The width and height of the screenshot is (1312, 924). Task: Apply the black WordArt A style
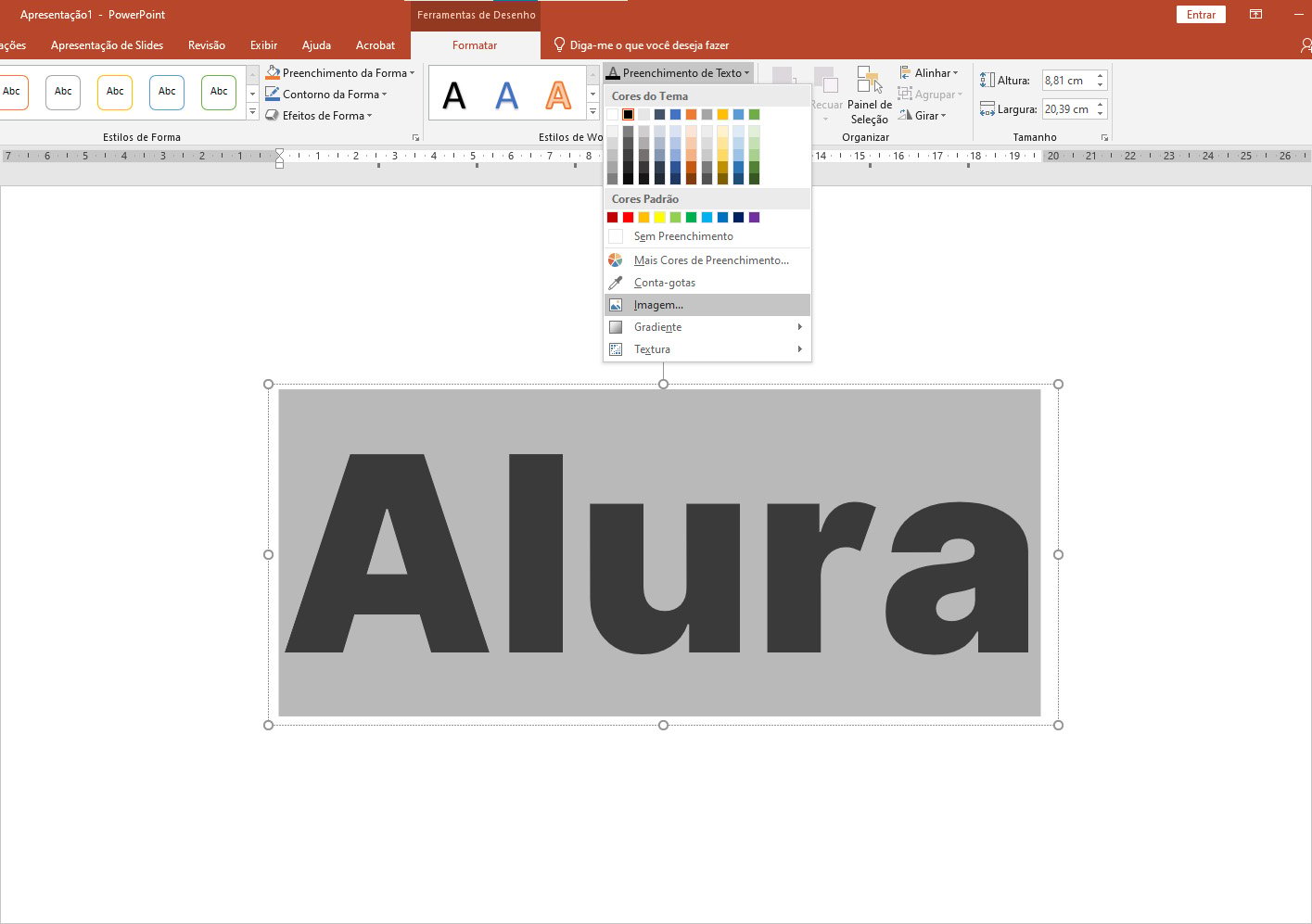click(454, 95)
